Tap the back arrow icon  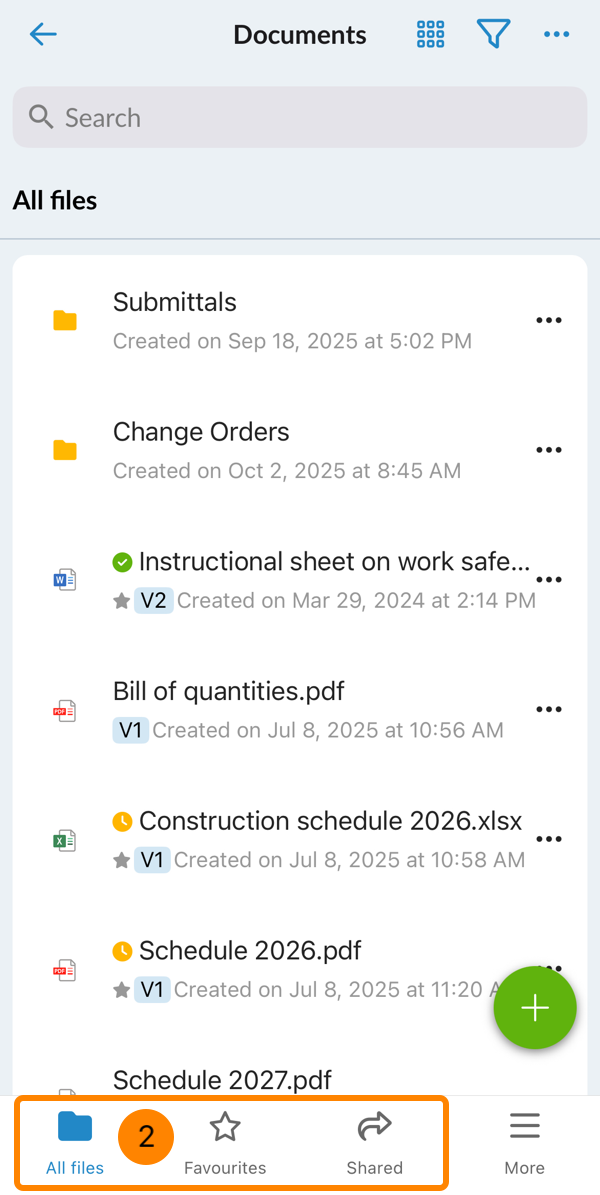[43, 35]
